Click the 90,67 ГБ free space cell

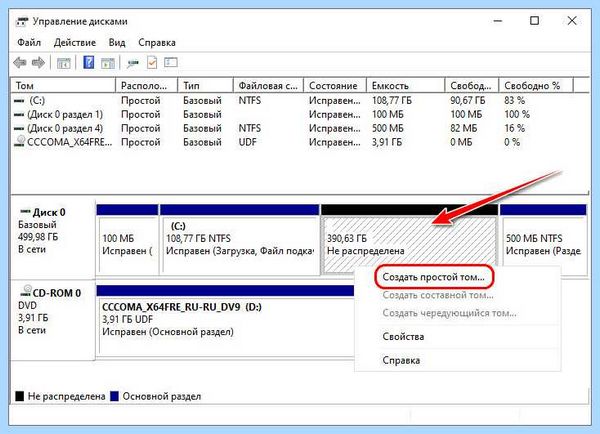click(468, 101)
